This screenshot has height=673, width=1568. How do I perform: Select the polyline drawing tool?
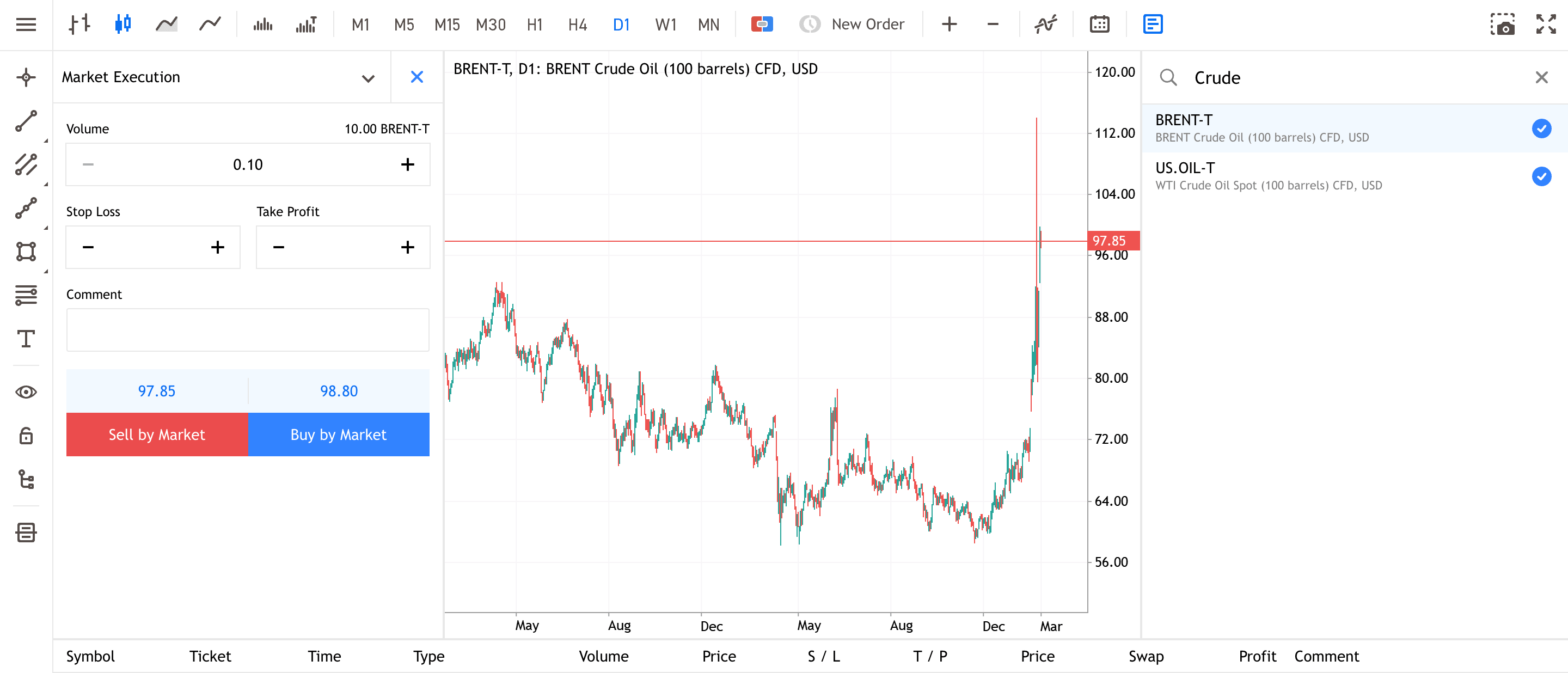pyautogui.click(x=26, y=208)
